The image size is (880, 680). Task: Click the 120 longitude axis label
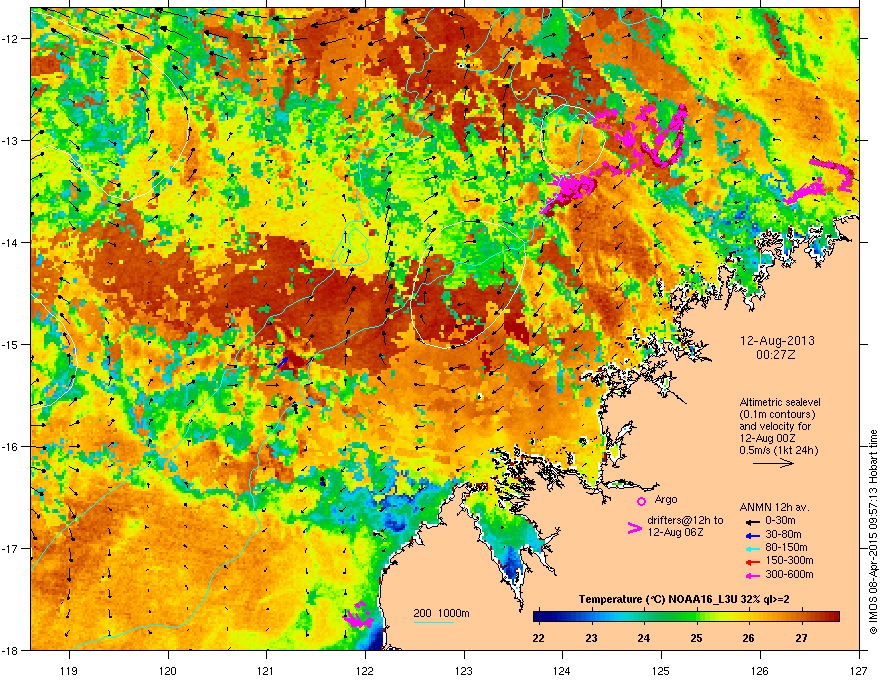[x=168, y=670]
